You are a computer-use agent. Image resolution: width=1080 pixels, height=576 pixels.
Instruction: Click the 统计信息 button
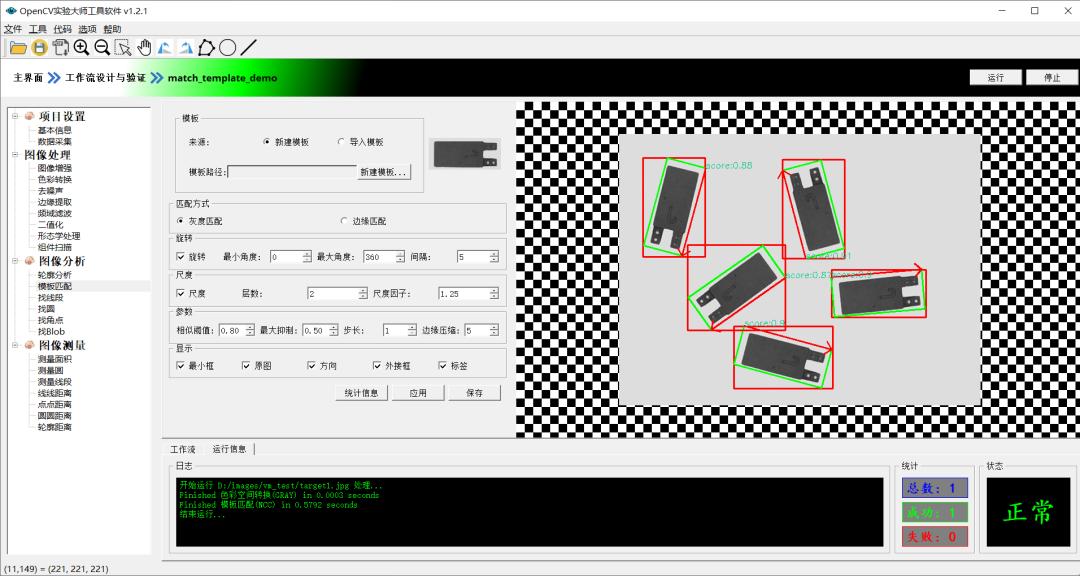pos(361,393)
